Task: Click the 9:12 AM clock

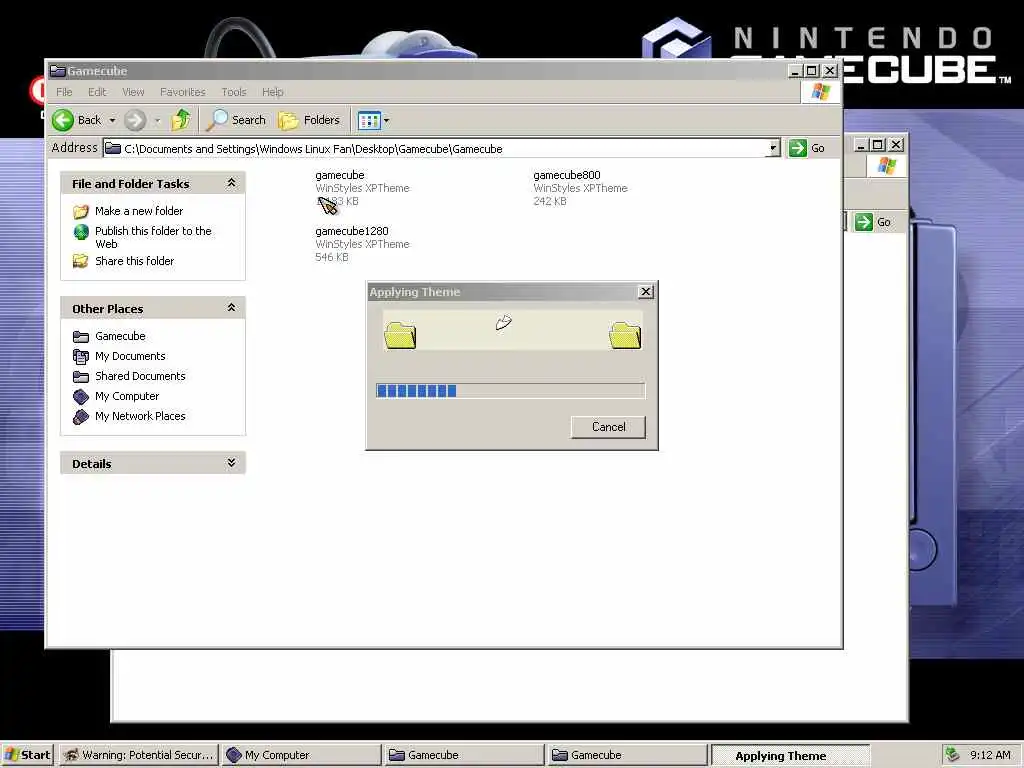Action: (990, 755)
